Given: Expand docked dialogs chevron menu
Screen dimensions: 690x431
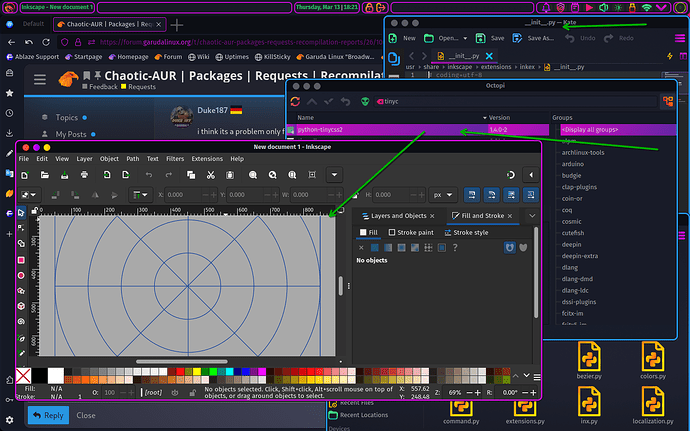Looking at the screenshot, I should (532, 216).
